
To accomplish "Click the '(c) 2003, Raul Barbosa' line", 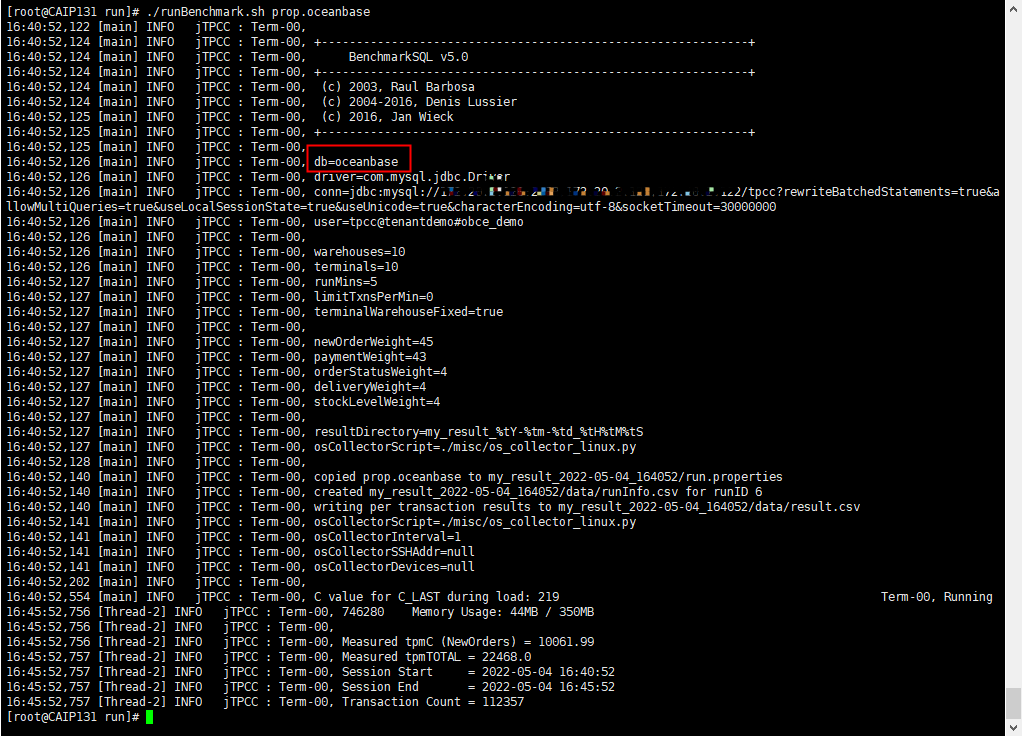I will tap(398, 87).
